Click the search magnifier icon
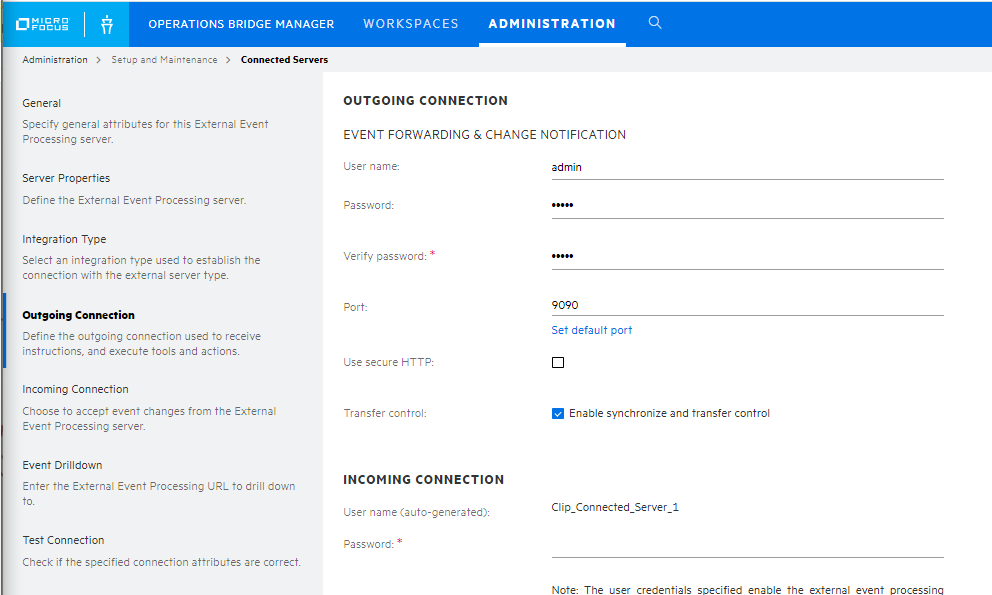 [655, 23]
